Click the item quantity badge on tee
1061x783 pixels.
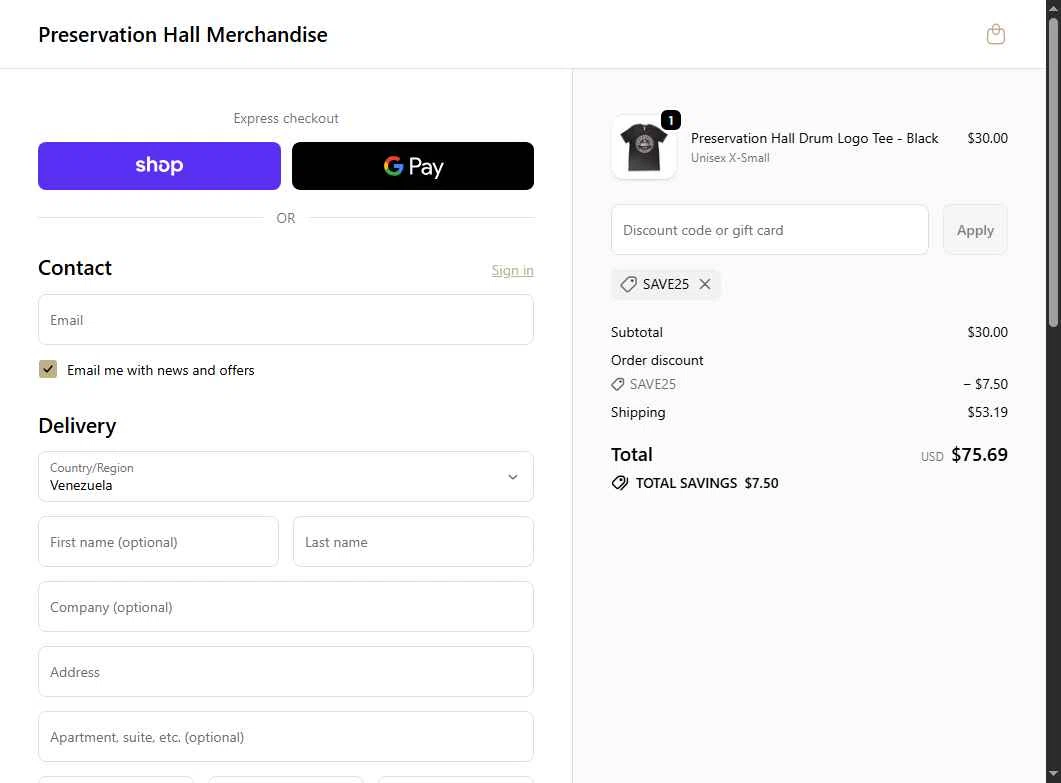(671, 120)
